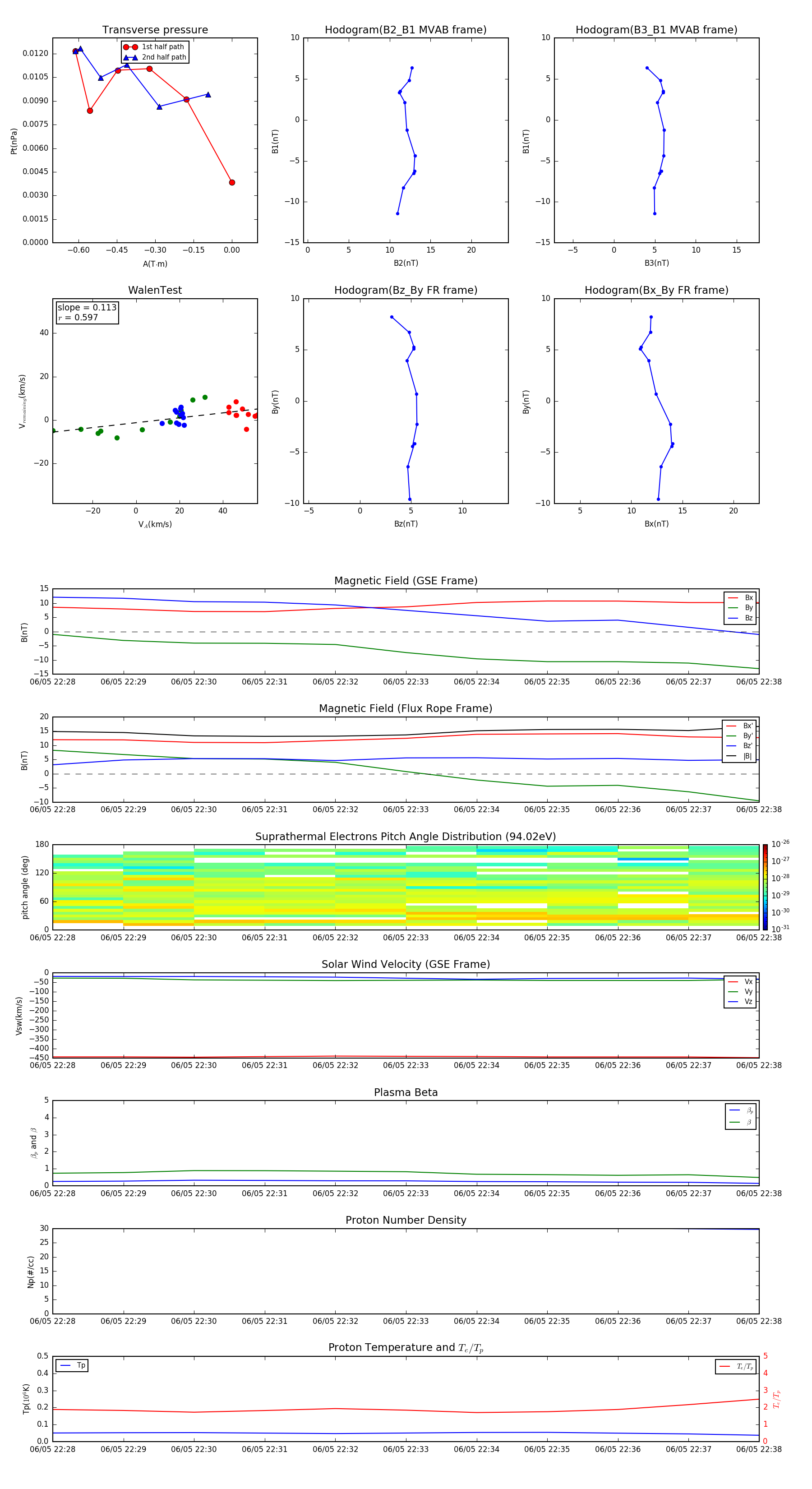Click the '10^-26' colorbar label
The width and height of the screenshot is (812, 1489).
pos(780,844)
